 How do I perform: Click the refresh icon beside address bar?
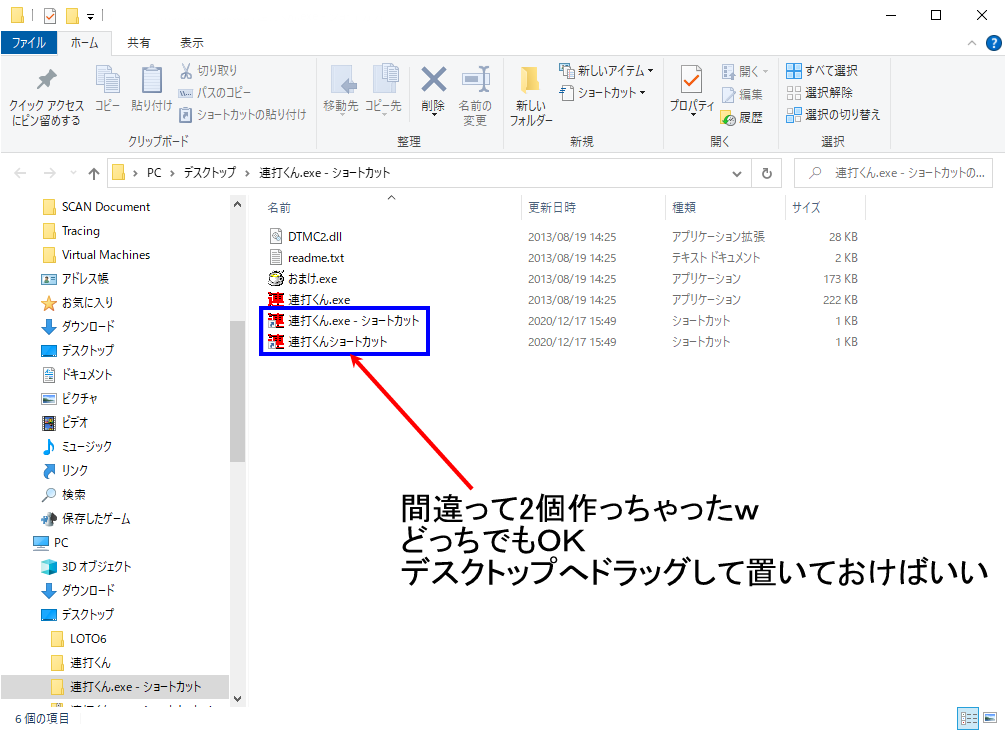click(767, 173)
